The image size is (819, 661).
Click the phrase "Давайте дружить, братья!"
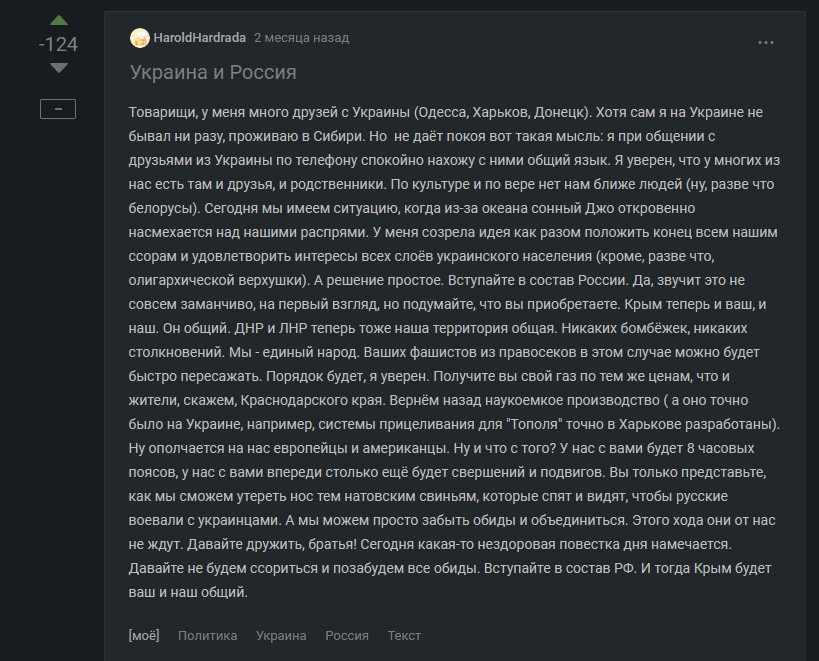coord(272,545)
